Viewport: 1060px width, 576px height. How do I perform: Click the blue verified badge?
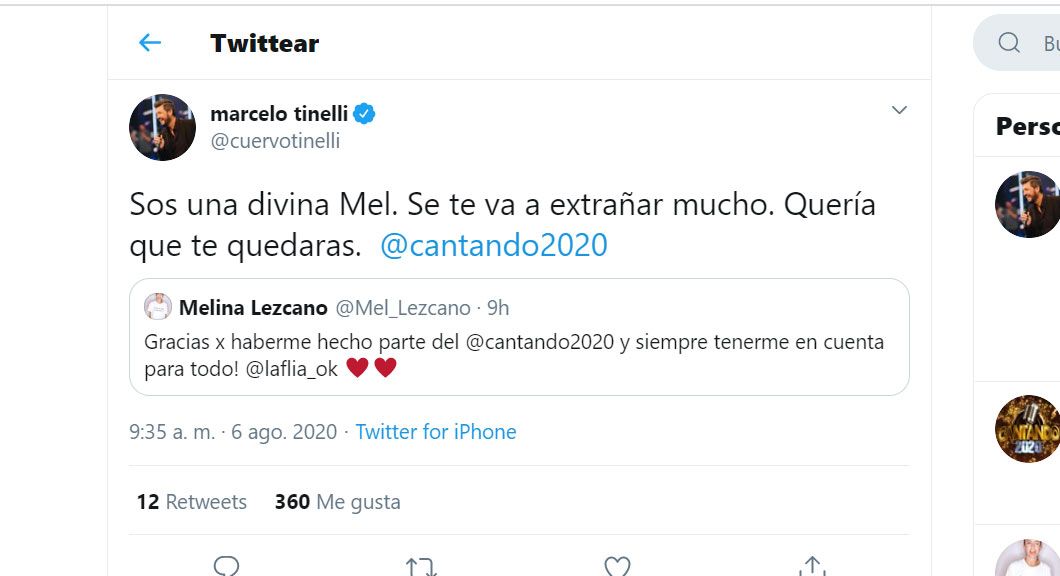[x=364, y=114]
